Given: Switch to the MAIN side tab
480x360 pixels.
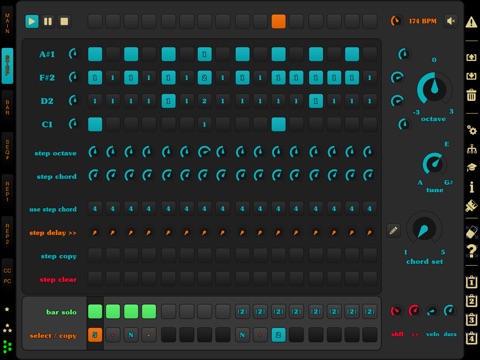Looking at the screenshot, I should pos(7,23).
